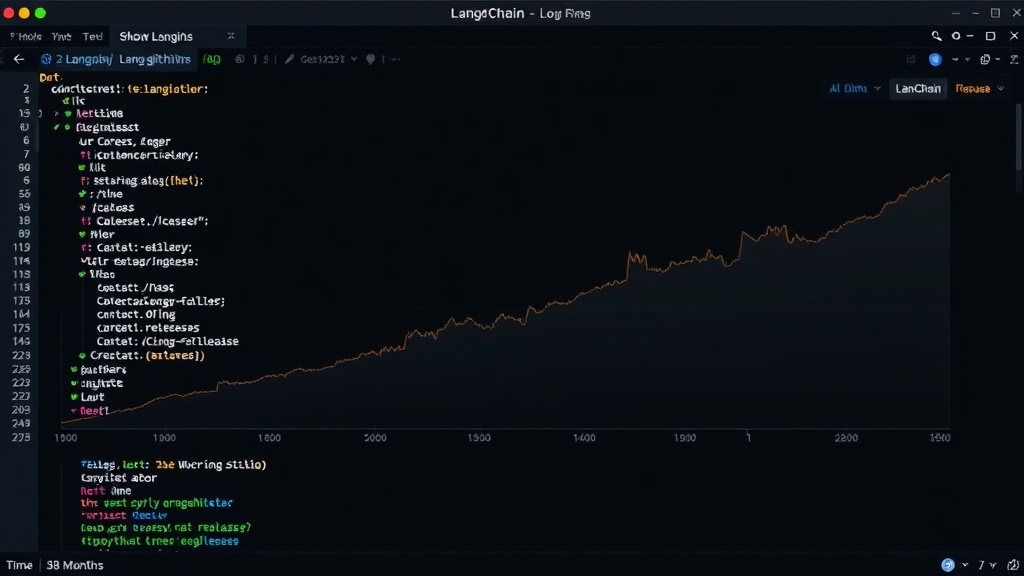The width and height of the screenshot is (1024, 576).
Task: Click the pie-chart icon at toolbar right
Action: point(985,59)
